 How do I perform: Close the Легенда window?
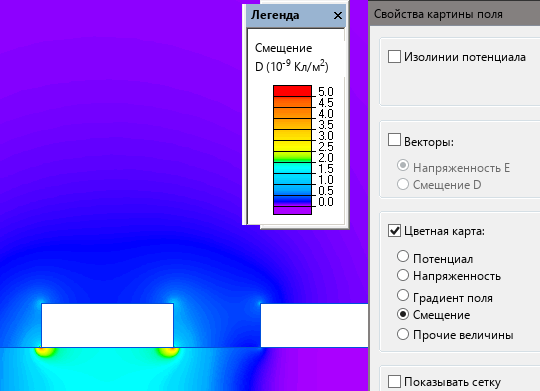(338, 16)
